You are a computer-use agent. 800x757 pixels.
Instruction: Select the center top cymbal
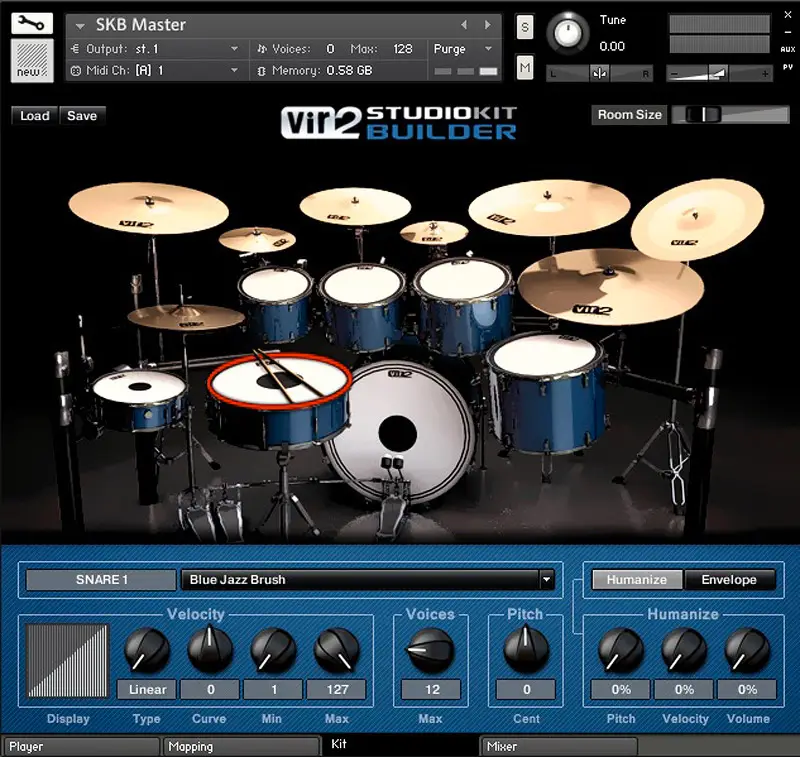(x=355, y=206)
